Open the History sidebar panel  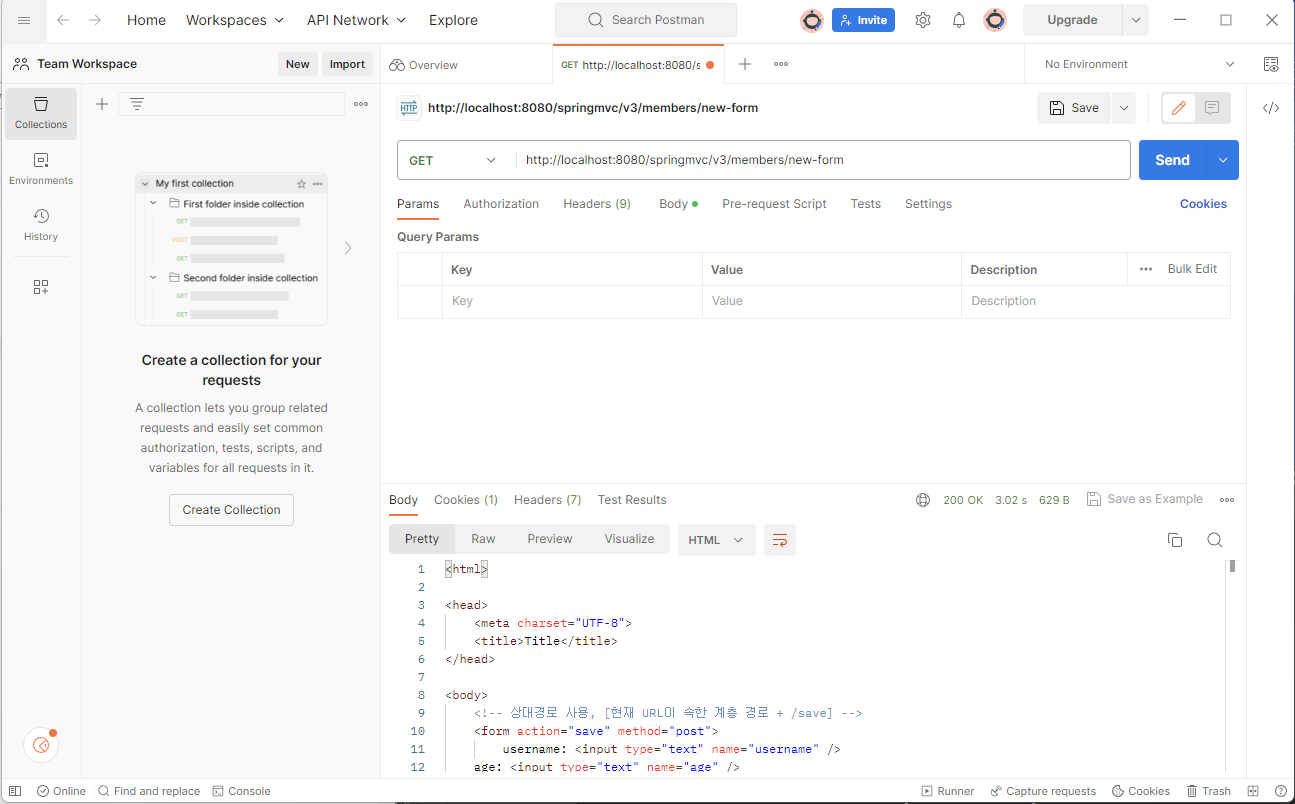pos(41,225)
